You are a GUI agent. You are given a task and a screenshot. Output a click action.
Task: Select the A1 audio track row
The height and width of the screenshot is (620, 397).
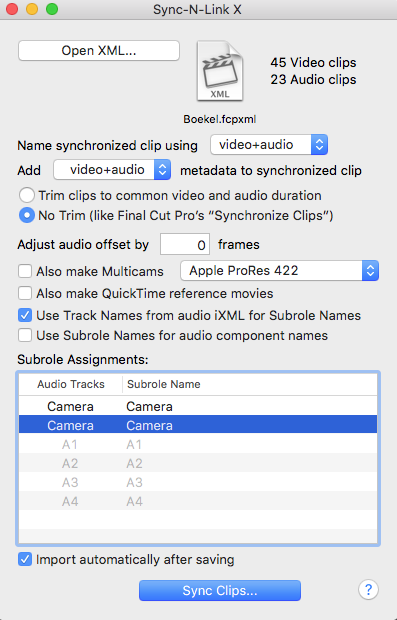(198, 444)
